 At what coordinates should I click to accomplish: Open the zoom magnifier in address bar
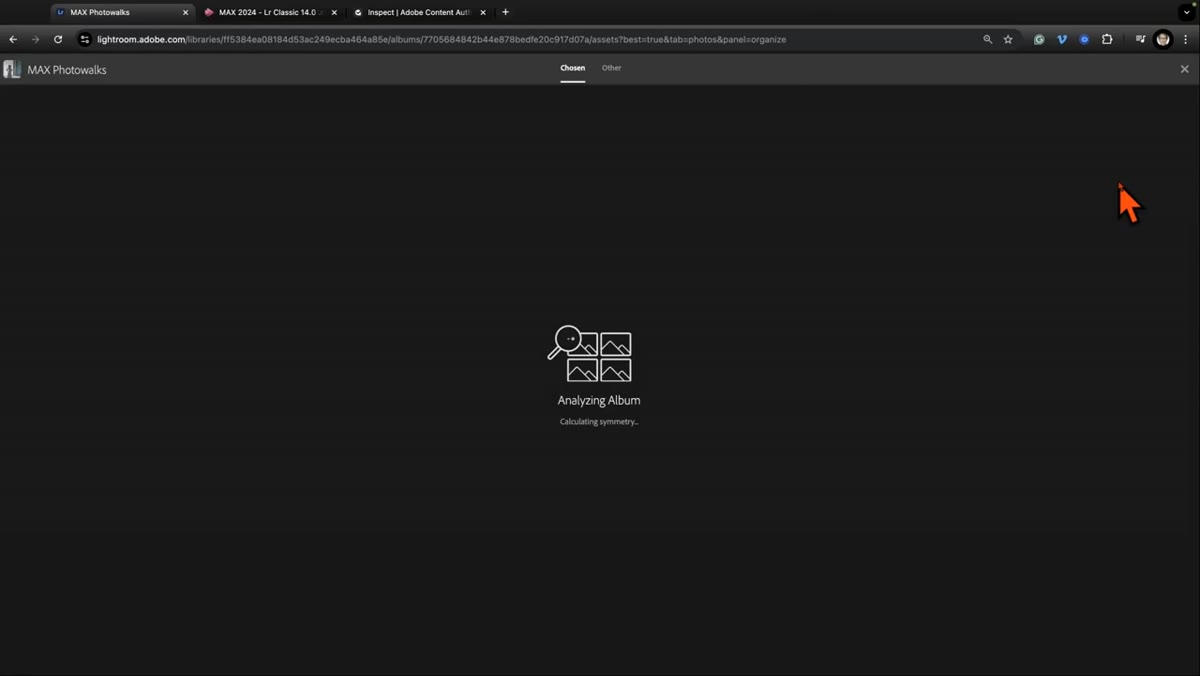click(x=988, y=39)
